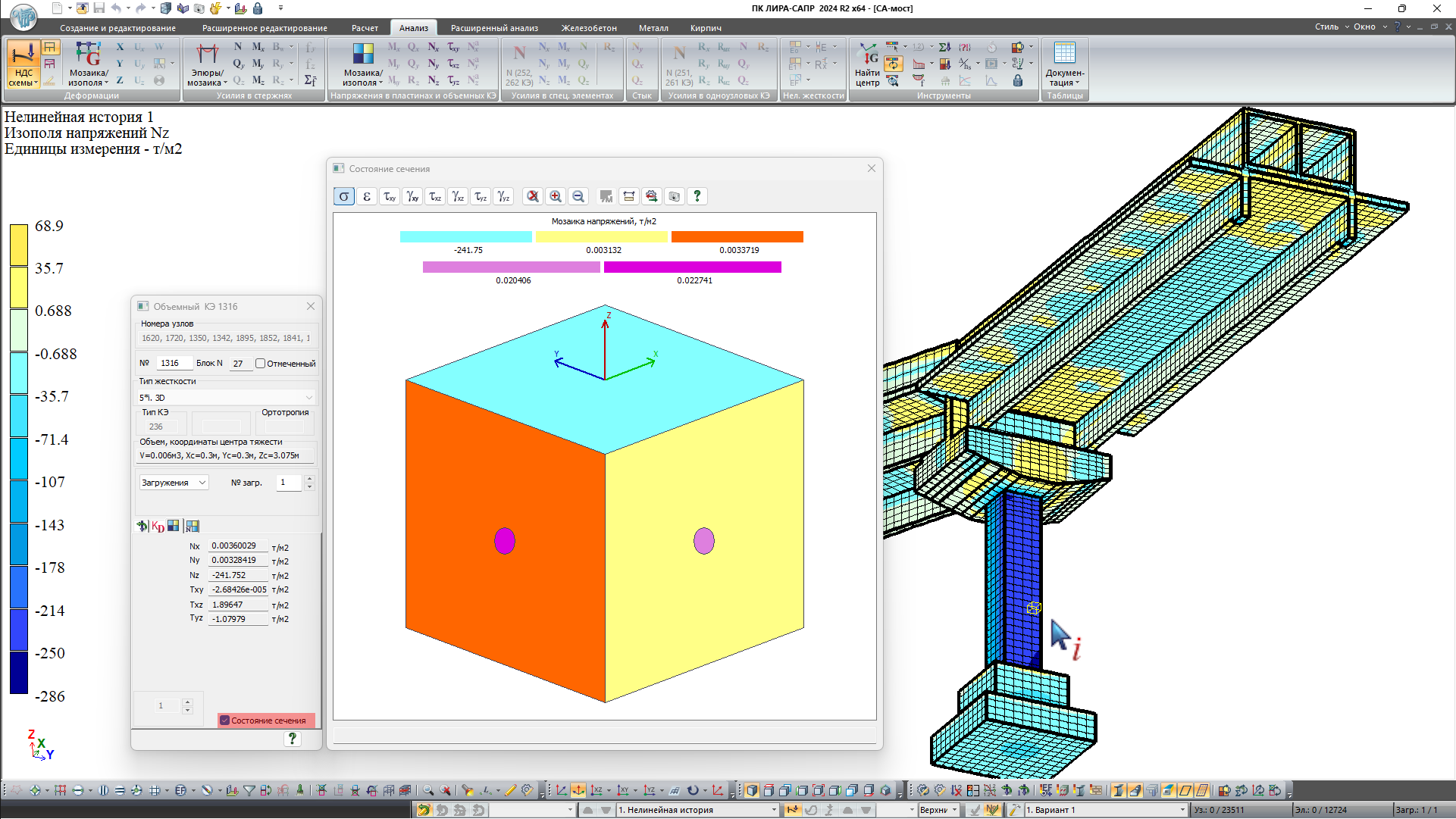Select the epsilon strain mosaic button

[367, 196]
